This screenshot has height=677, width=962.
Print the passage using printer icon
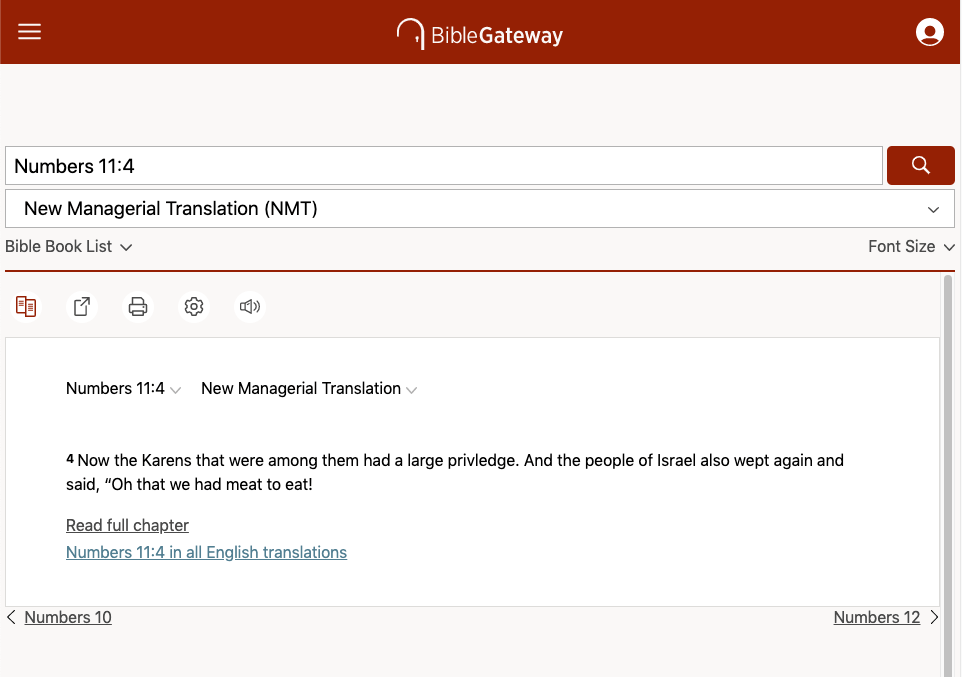[x=138, y=307]
